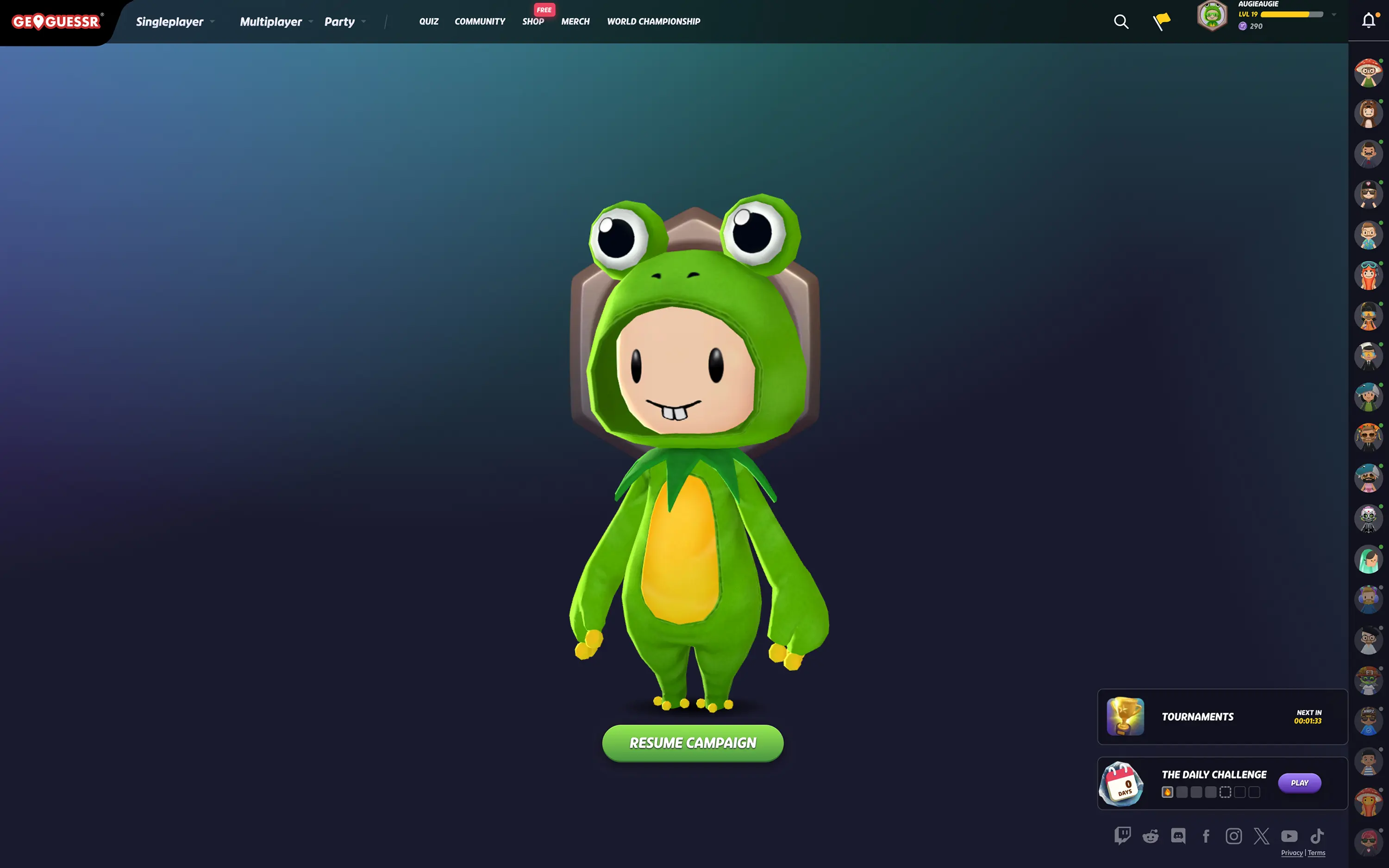1389x868 pixels.
Task: Open the Terms link
Action: (1317, 853)
